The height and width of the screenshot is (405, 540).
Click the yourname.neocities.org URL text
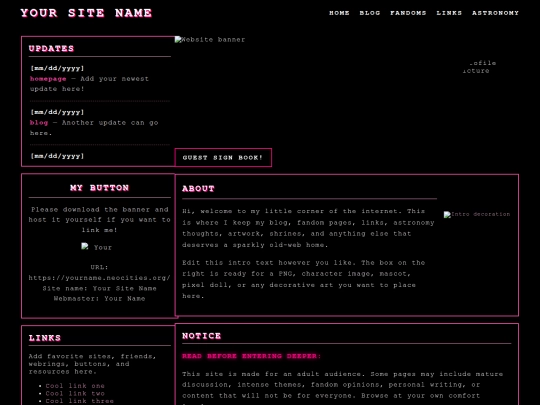tap(100, 278)
